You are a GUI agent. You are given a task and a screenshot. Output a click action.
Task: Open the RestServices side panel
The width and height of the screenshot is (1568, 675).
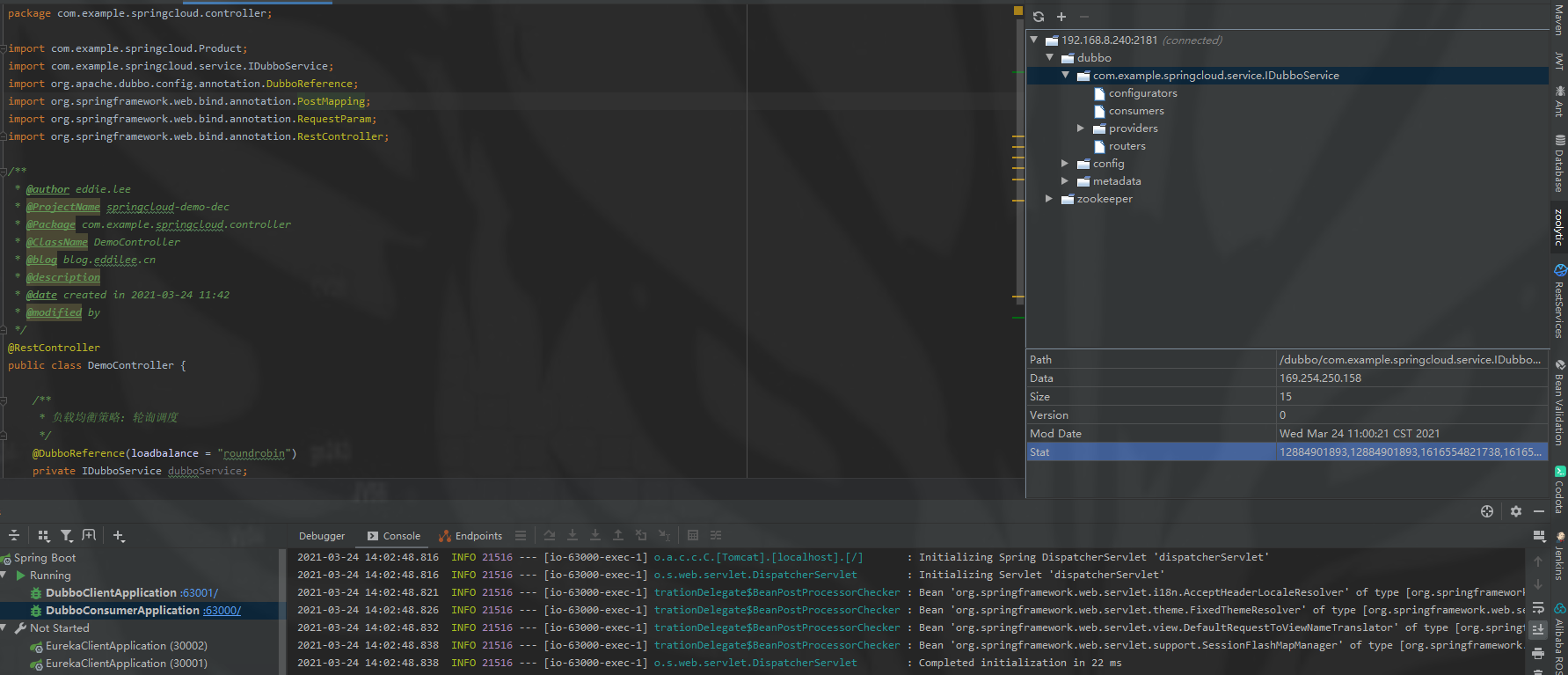[x=1558, y=302]
